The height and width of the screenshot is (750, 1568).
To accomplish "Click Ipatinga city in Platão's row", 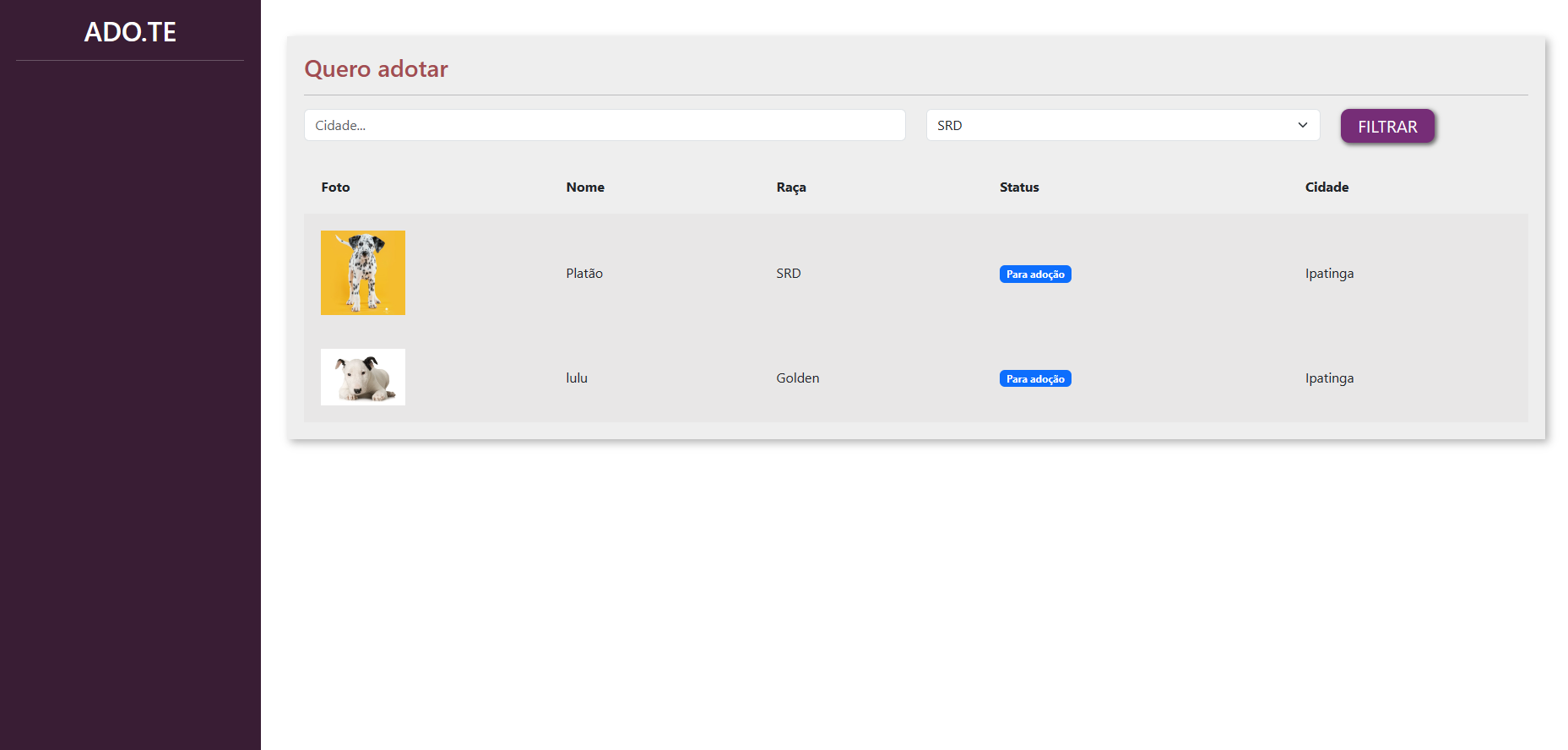I will point(1329,273).
